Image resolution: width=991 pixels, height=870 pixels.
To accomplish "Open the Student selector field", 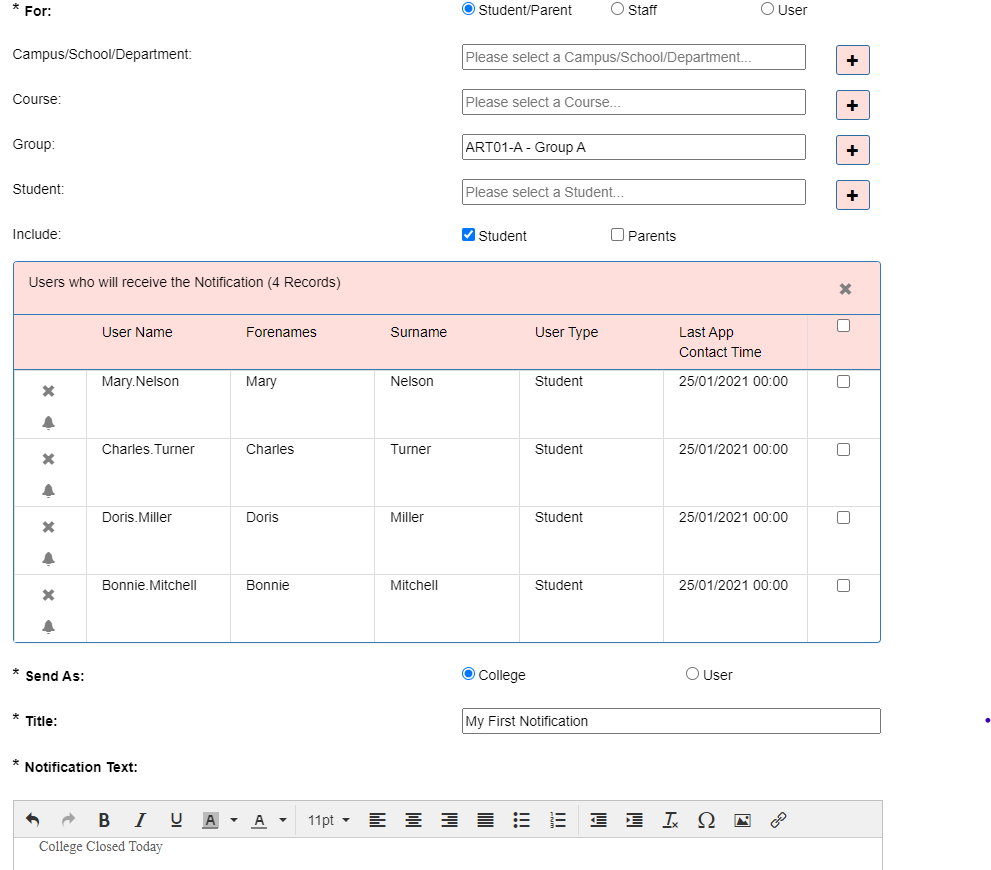I will click(633, 192).
